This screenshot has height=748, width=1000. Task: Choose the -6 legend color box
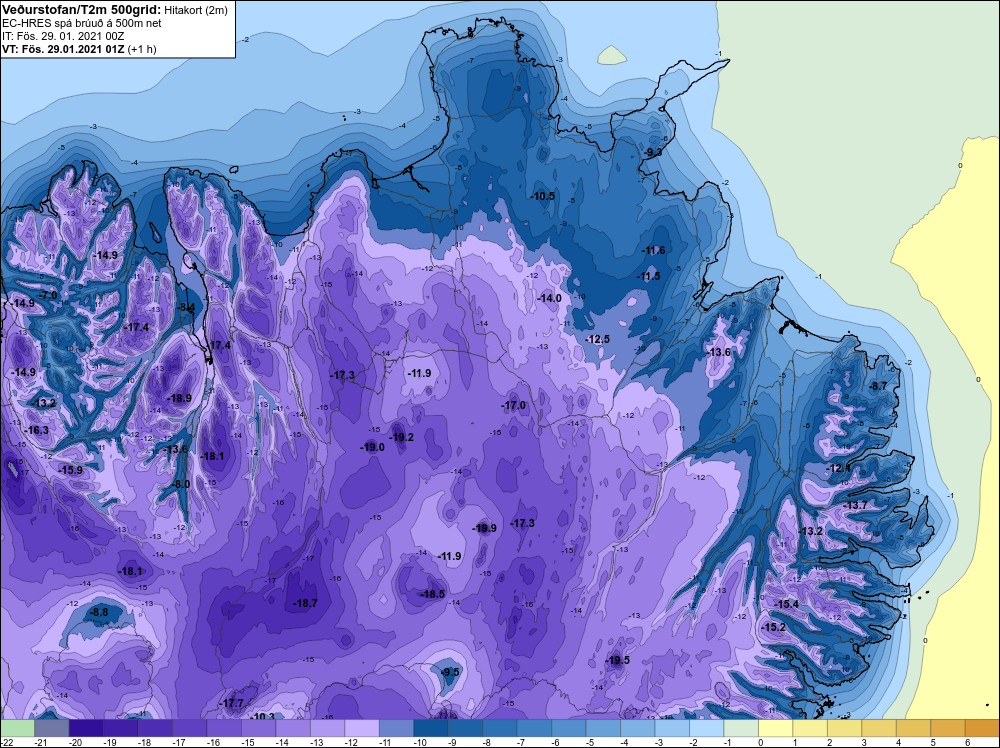pos(568,728)
